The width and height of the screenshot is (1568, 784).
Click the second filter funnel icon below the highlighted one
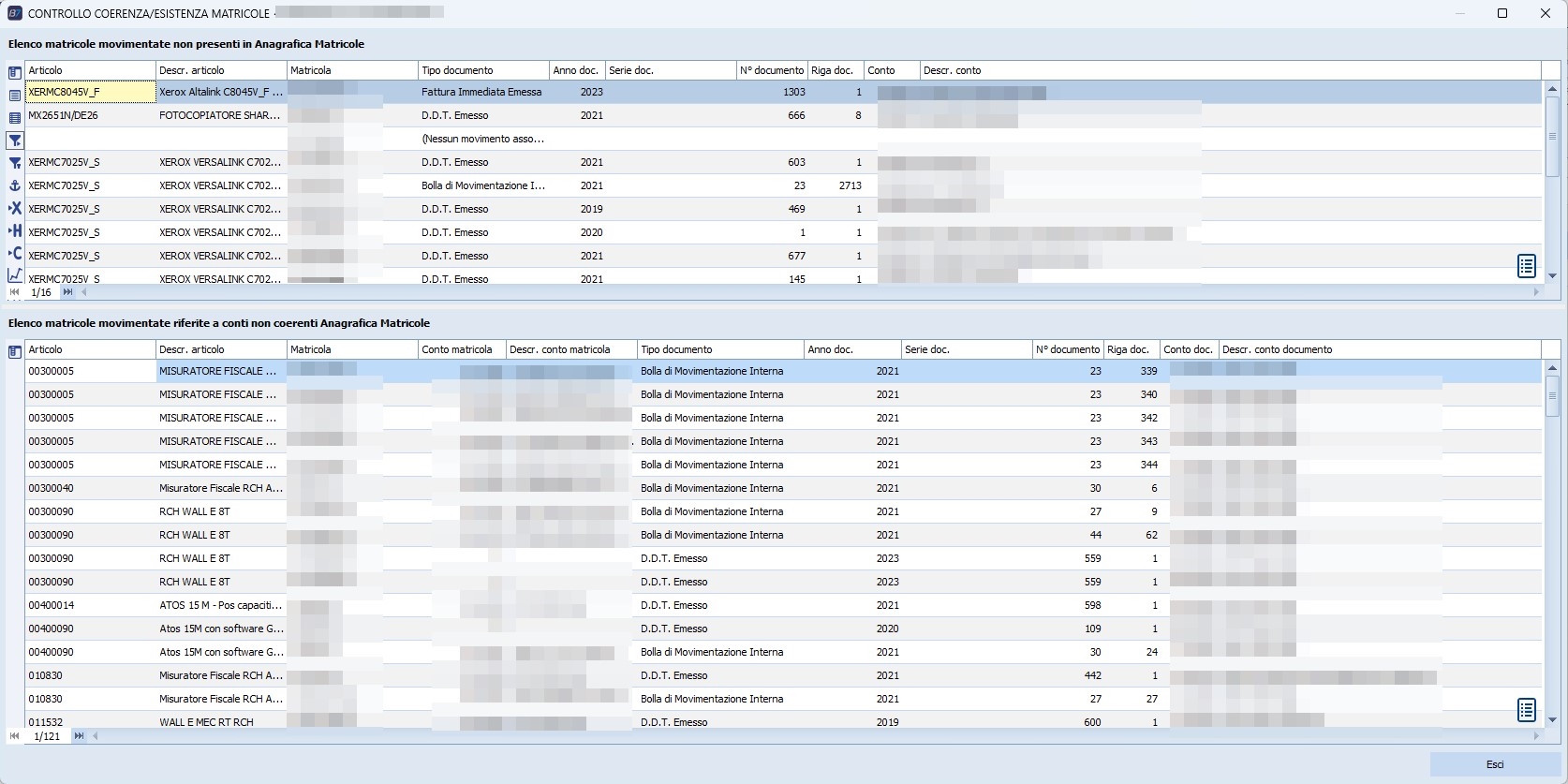pyautogui.click(x=15, y=163)
